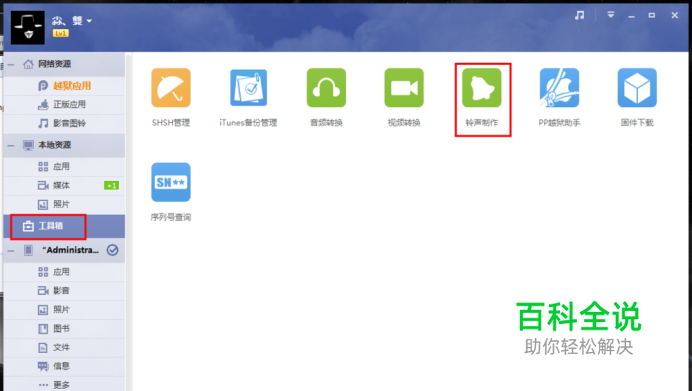Select 影音图铃 in sidebar
This screenshot has height=391, width=692.
pos(64,124)
